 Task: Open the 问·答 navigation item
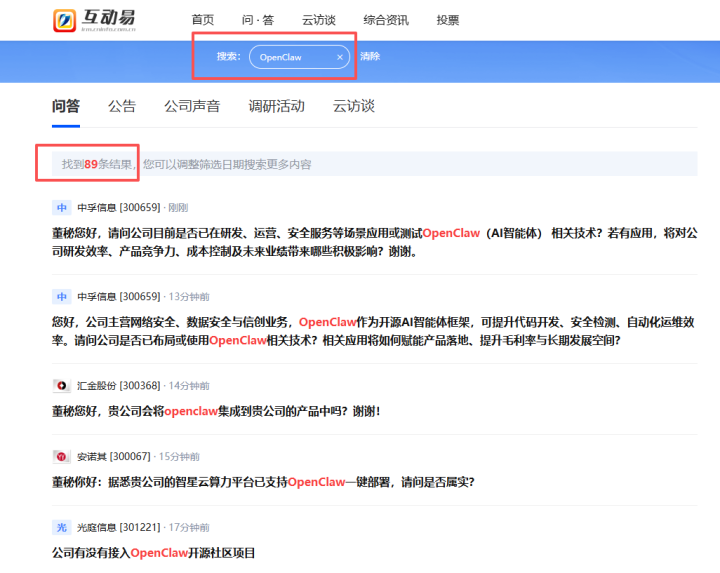[256, 20]
